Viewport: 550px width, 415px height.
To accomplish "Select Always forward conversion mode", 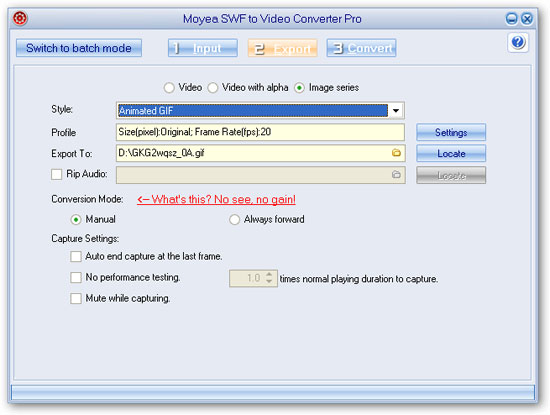I will tap(234, 220).
